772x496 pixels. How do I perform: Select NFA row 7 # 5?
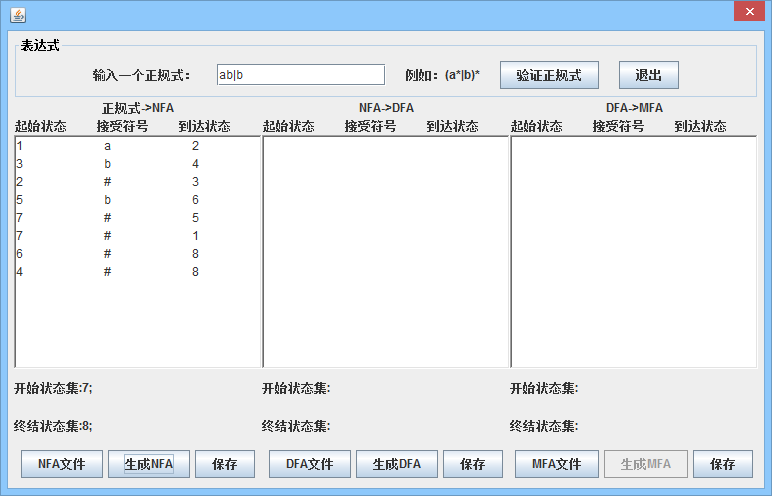click(137, 218)
